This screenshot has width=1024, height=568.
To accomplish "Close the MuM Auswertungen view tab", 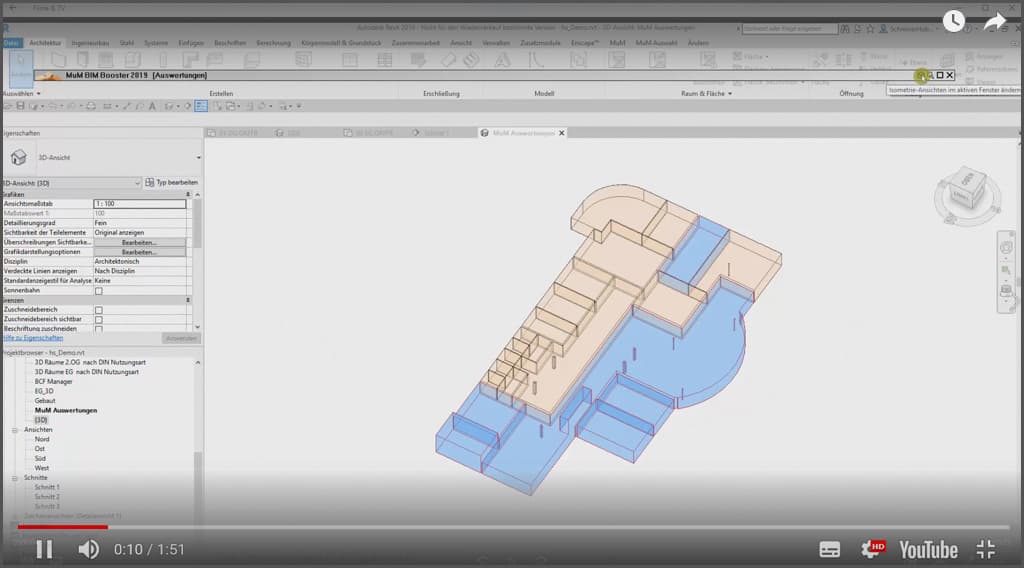I will (562, 133).
